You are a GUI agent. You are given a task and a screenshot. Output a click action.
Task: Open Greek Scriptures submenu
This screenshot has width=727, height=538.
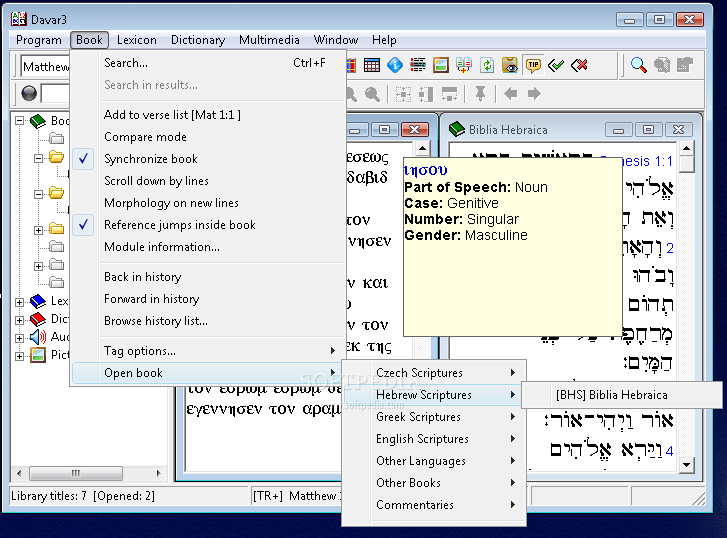click(x=434, y=417)
